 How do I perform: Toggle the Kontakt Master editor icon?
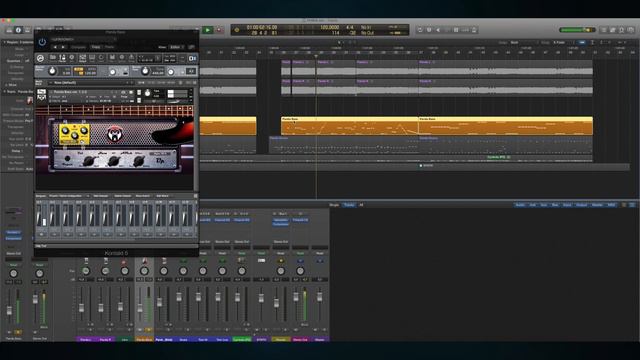tap(62, 58)
